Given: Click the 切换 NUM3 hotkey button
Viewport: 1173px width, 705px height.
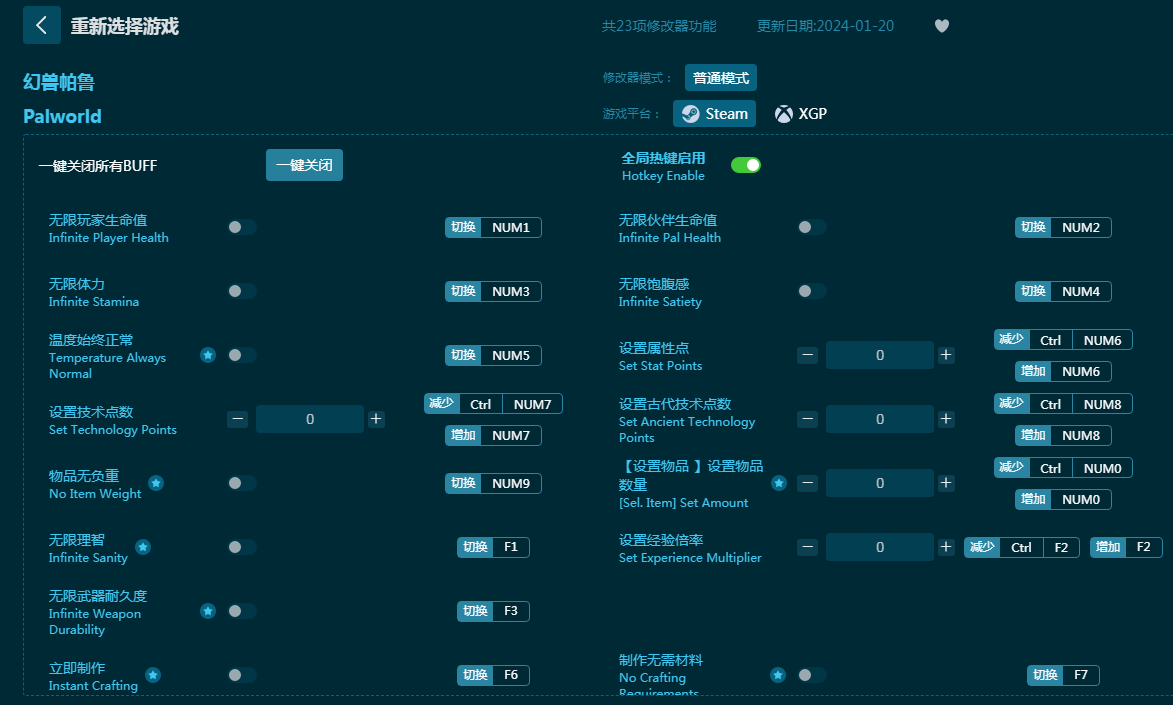Looking at the screenshot, I should 493,291.
